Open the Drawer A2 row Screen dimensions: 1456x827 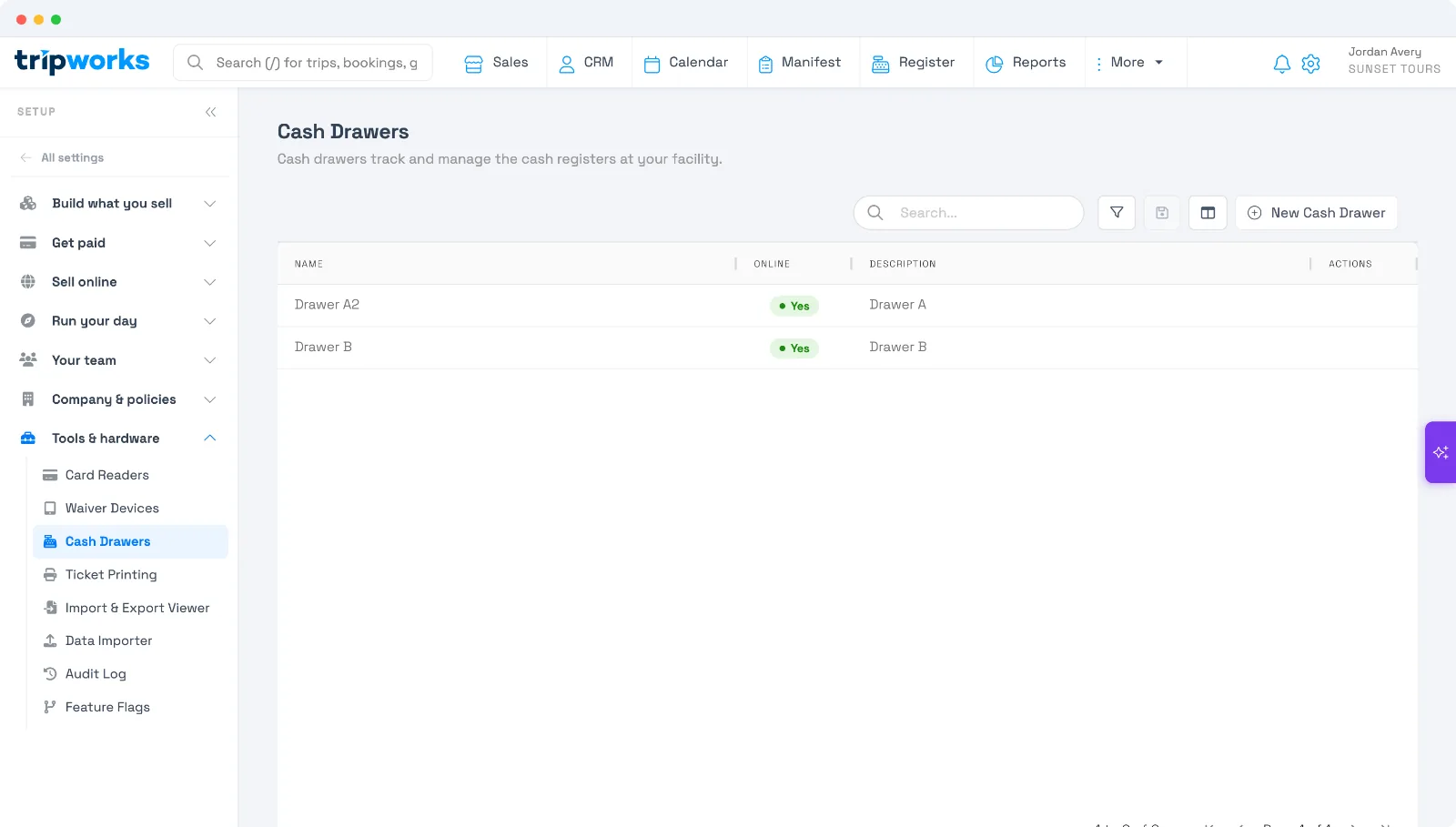click(847, 306)
